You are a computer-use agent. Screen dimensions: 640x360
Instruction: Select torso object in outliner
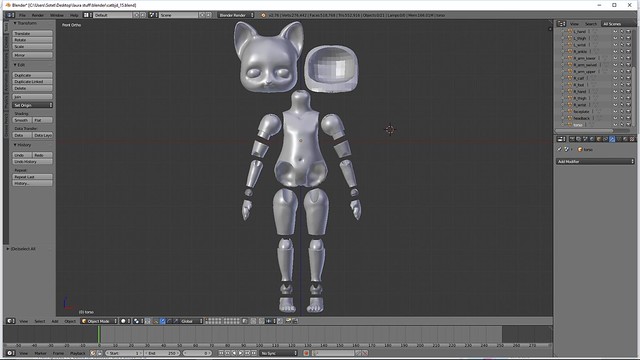coord(578,125)
